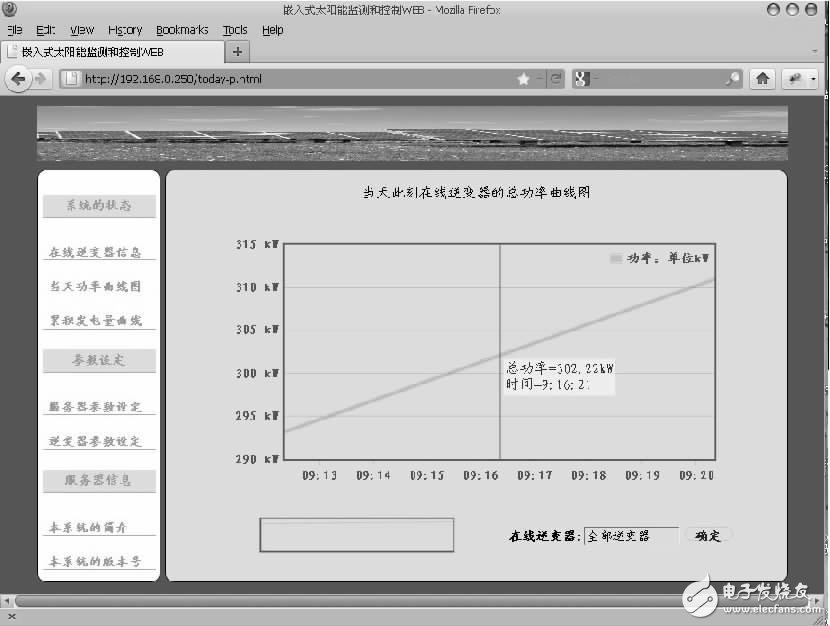Bookmark this page using the star icon
Viewport: 830px width, 626px height.
(521, 78)
